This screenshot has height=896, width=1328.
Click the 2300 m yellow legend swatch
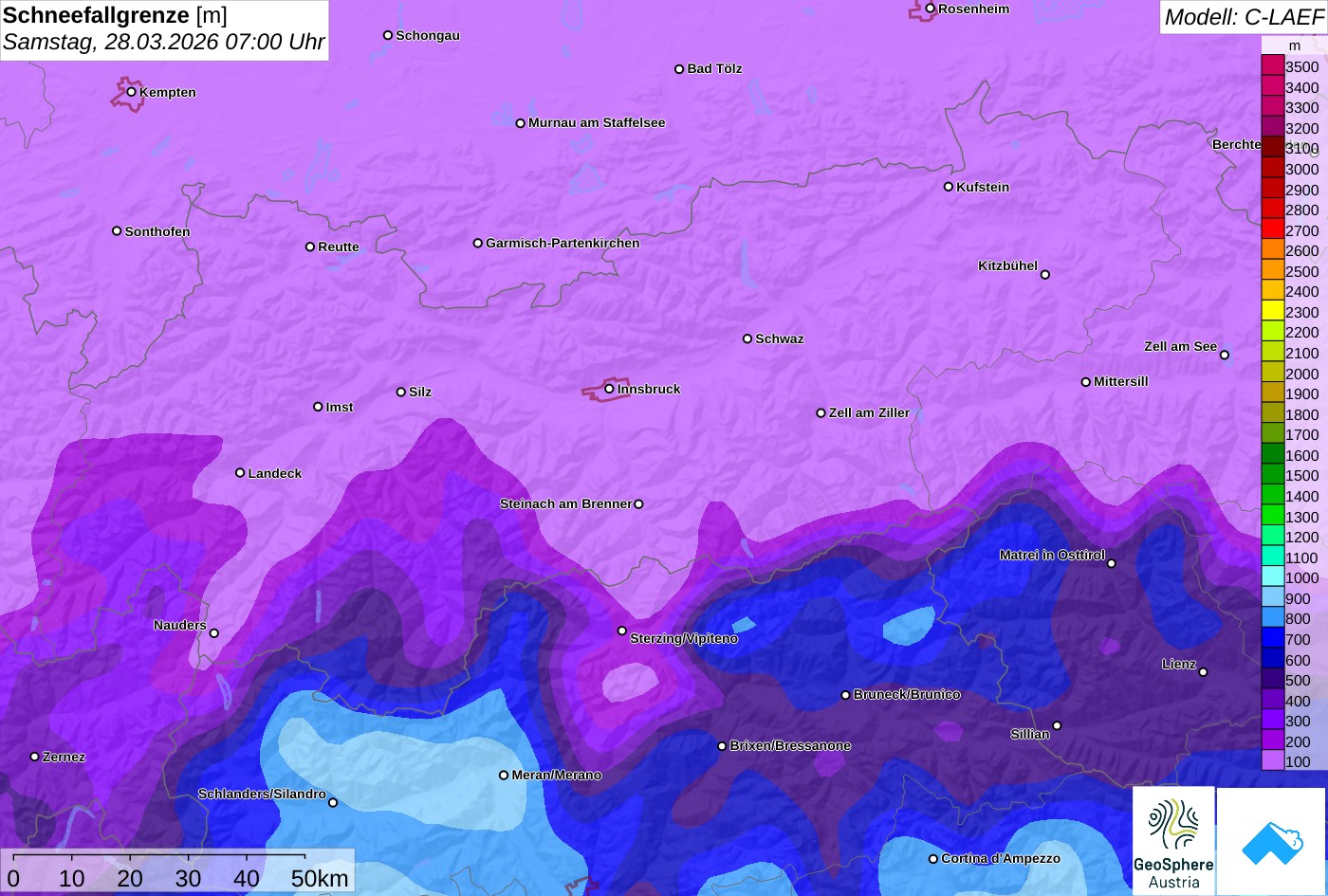1272,311
